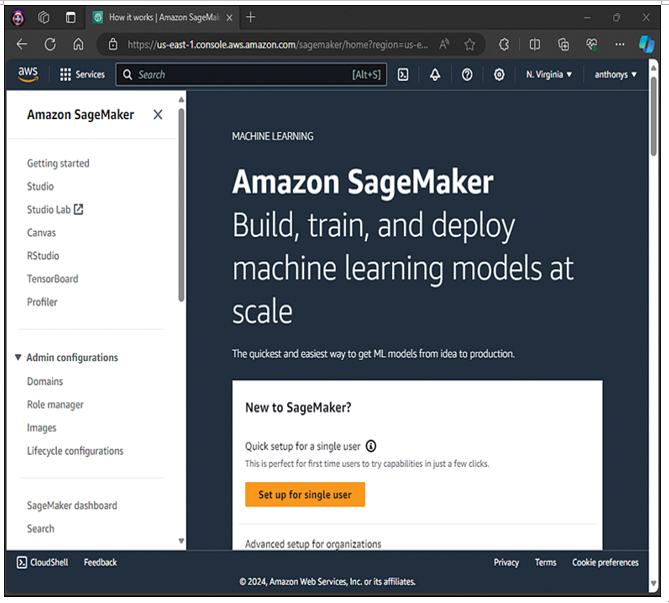This screenshot has height=603, width=669.
Task: Focus the AWS console Search field
Action: point(251,75)
